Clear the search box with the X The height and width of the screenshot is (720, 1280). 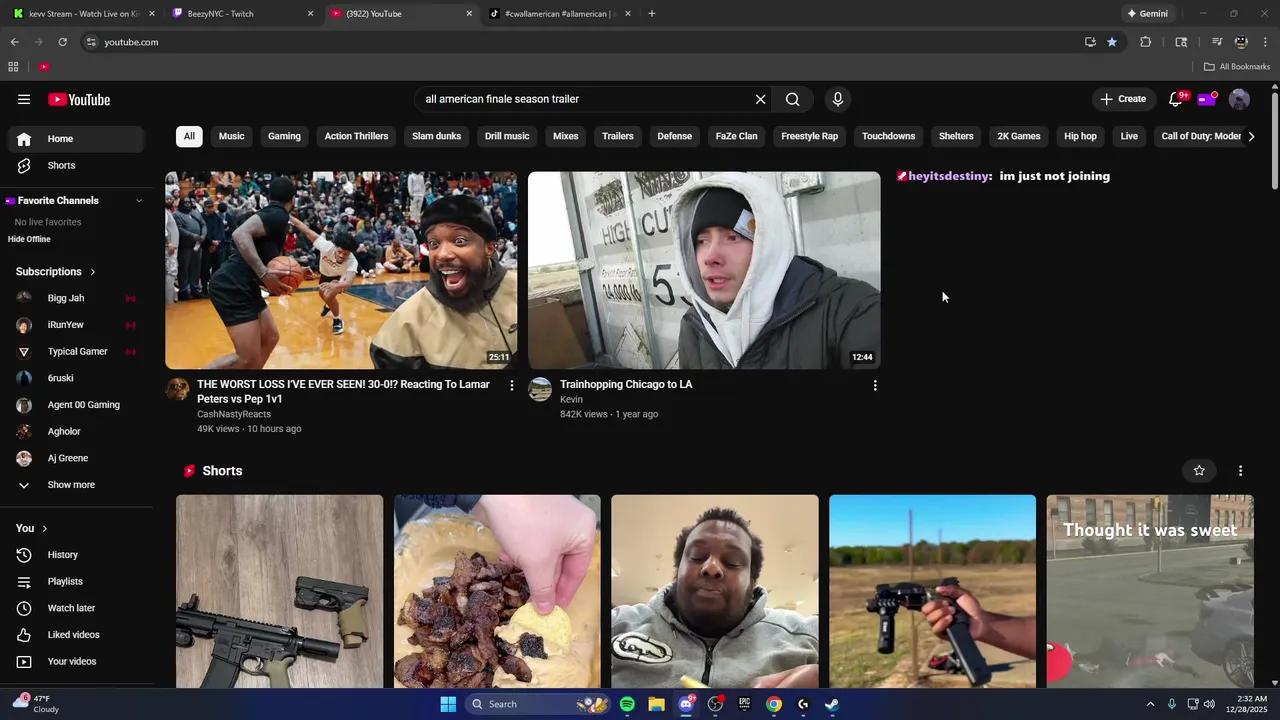pos(760,99)
